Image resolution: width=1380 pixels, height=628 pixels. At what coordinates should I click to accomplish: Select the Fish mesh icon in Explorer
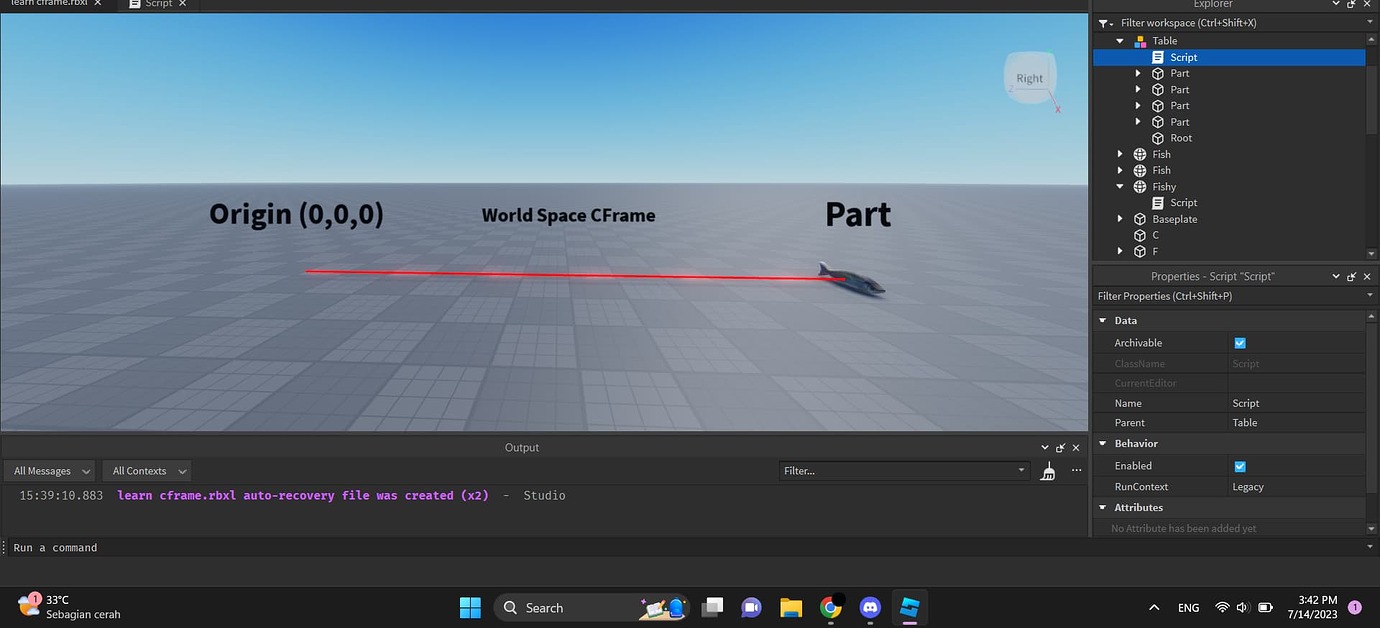click(x=1140, y=154)
